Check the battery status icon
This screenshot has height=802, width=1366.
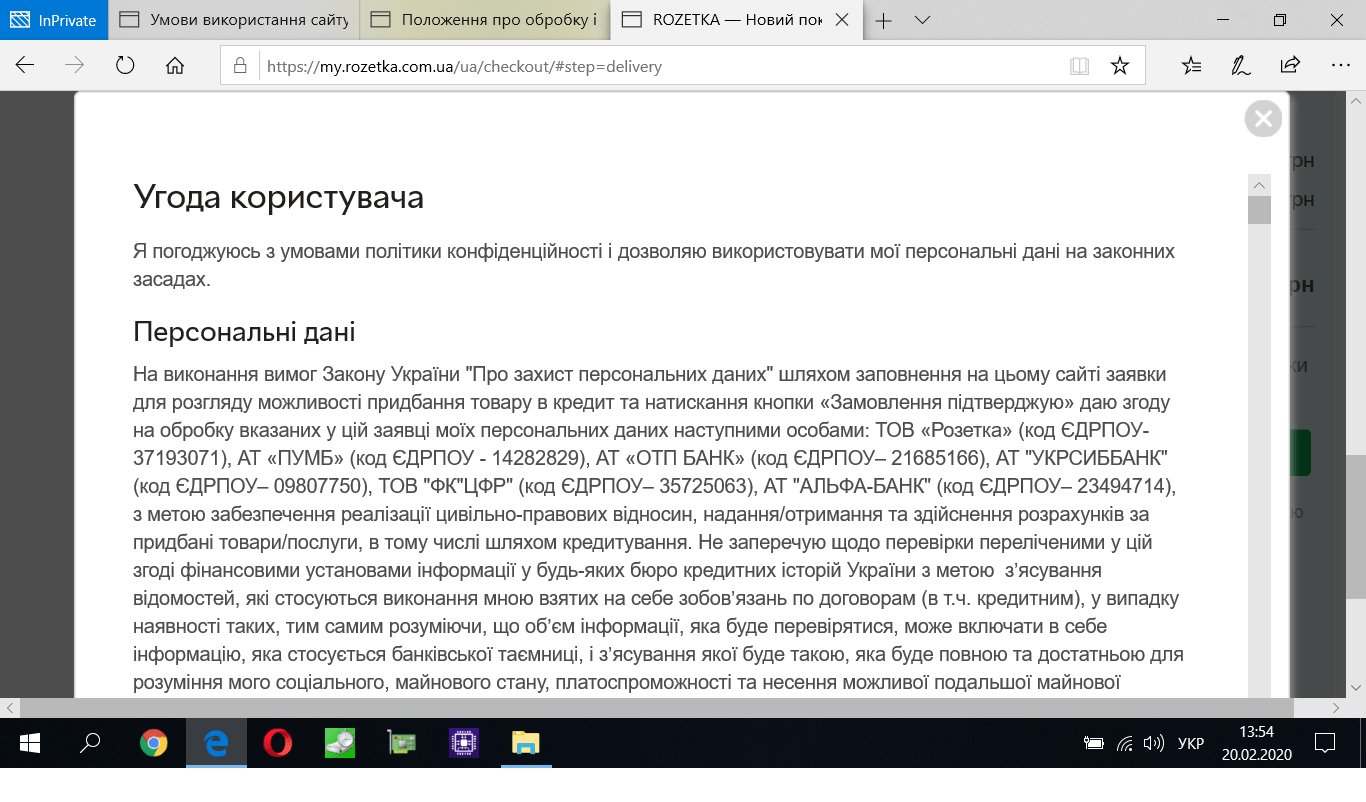pos(1094,743)
